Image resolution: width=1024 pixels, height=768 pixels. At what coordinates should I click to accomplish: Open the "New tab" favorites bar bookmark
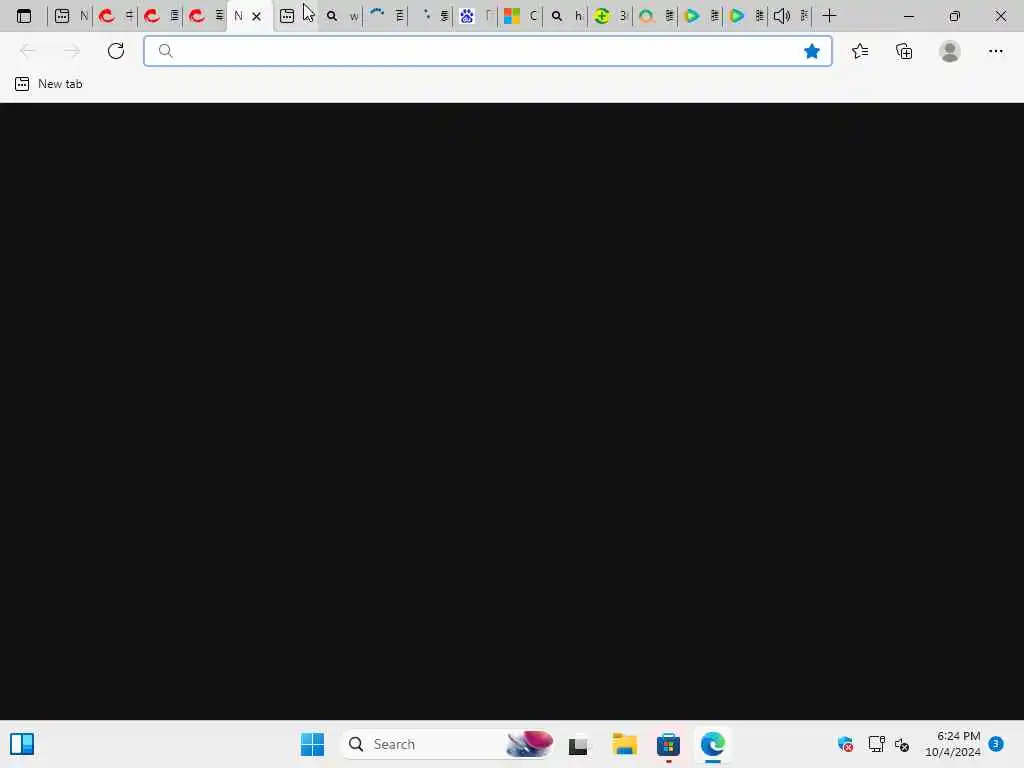pos(49,84)
